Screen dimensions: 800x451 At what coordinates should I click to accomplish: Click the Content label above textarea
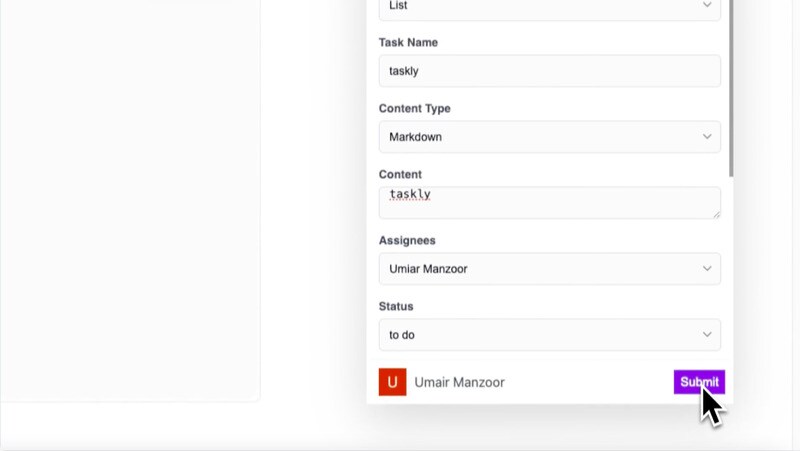pyautogui.click(x=400, y=174)
